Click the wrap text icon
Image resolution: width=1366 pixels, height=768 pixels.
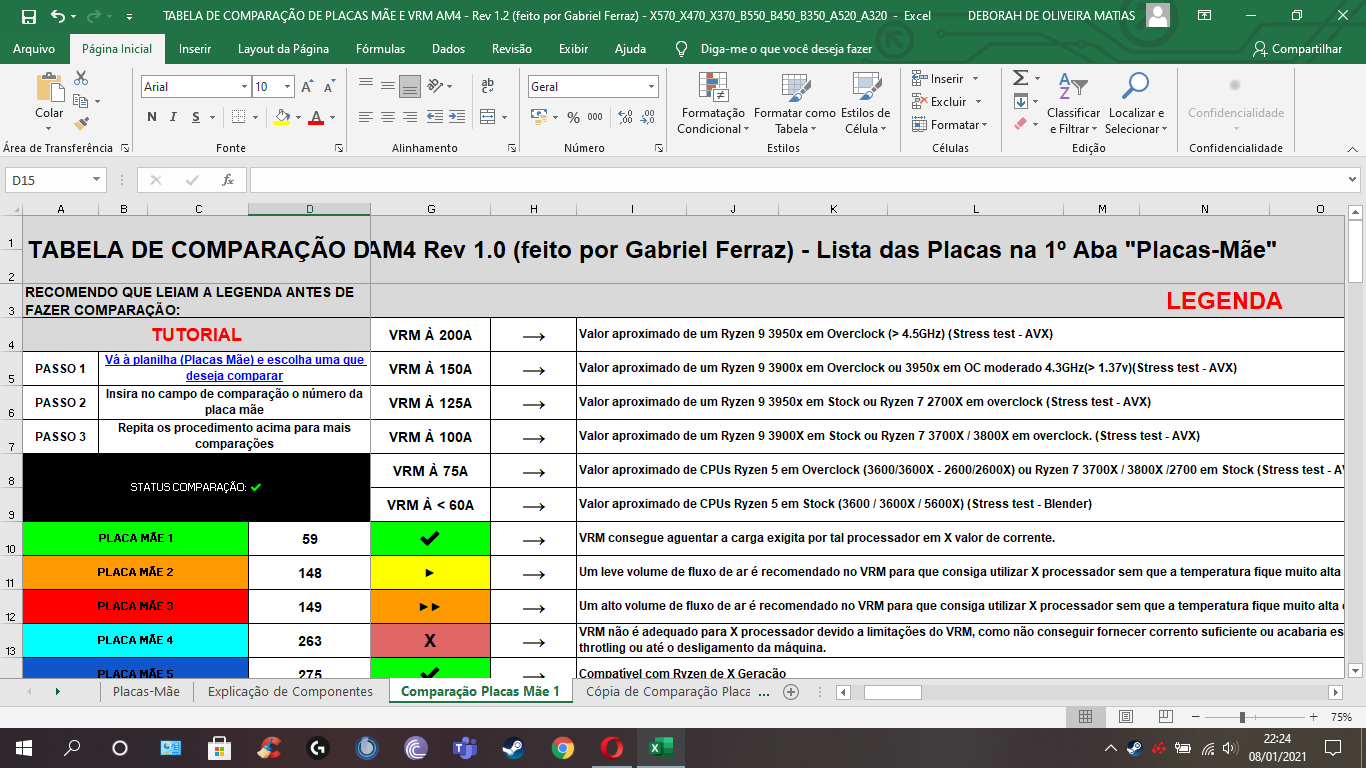coord(488,87)
